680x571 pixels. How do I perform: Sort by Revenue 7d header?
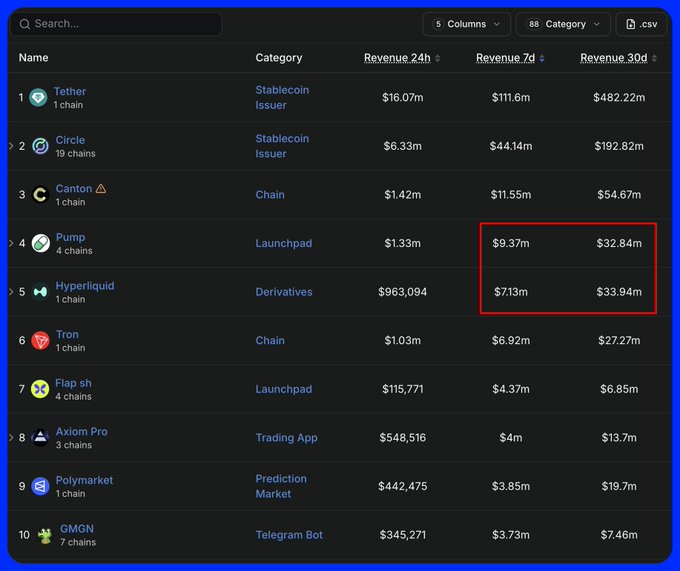505,58
